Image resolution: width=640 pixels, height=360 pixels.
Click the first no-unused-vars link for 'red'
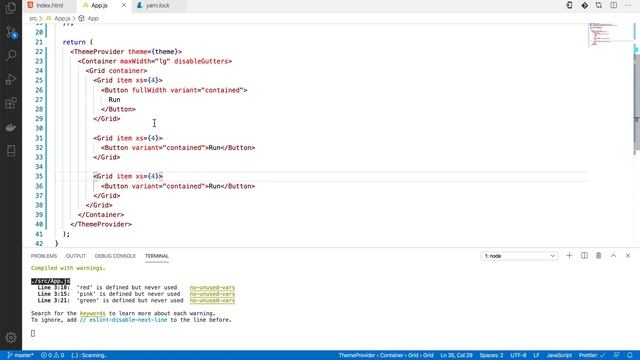212,287
